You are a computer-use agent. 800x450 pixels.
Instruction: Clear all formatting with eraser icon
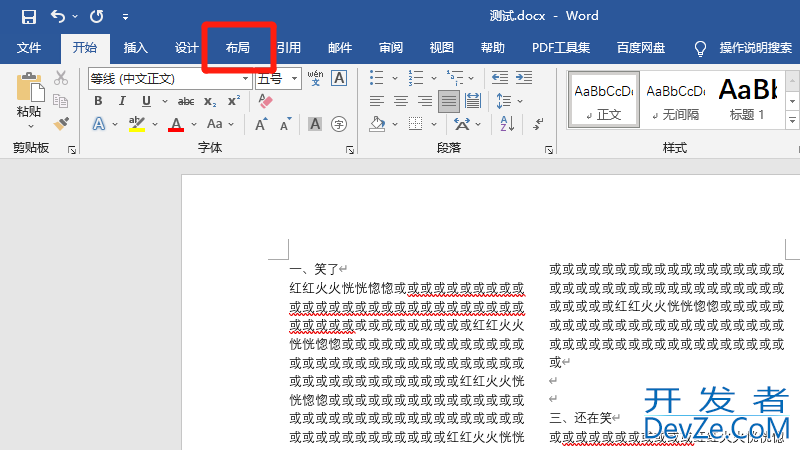(x=265, y=101)
